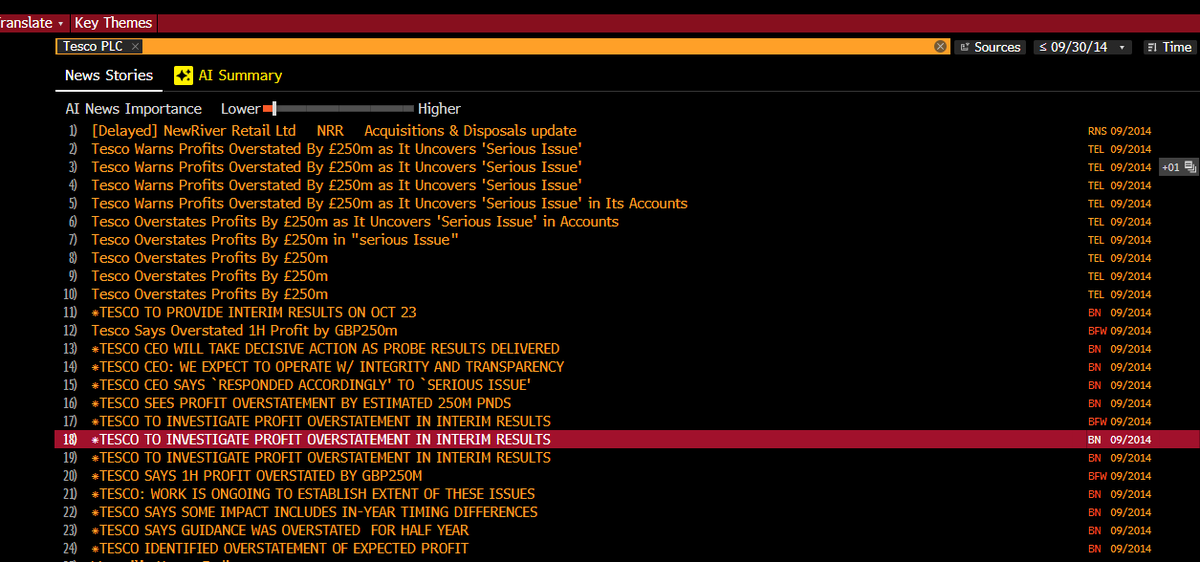Viewport: 1200px width, 562px height.
Task: Open story 3 Tesco Warns Profits Overstated
Action: (x=336, y=167)
